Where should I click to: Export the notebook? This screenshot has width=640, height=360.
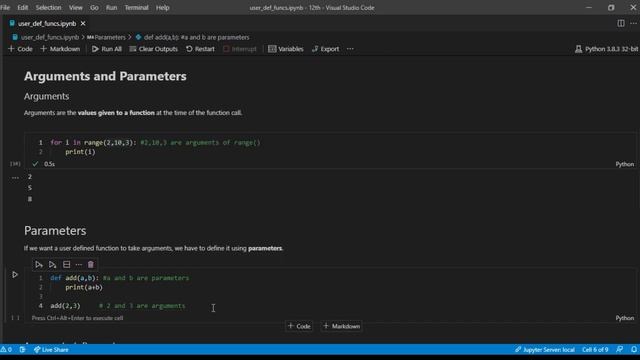[x=325, y=49]
